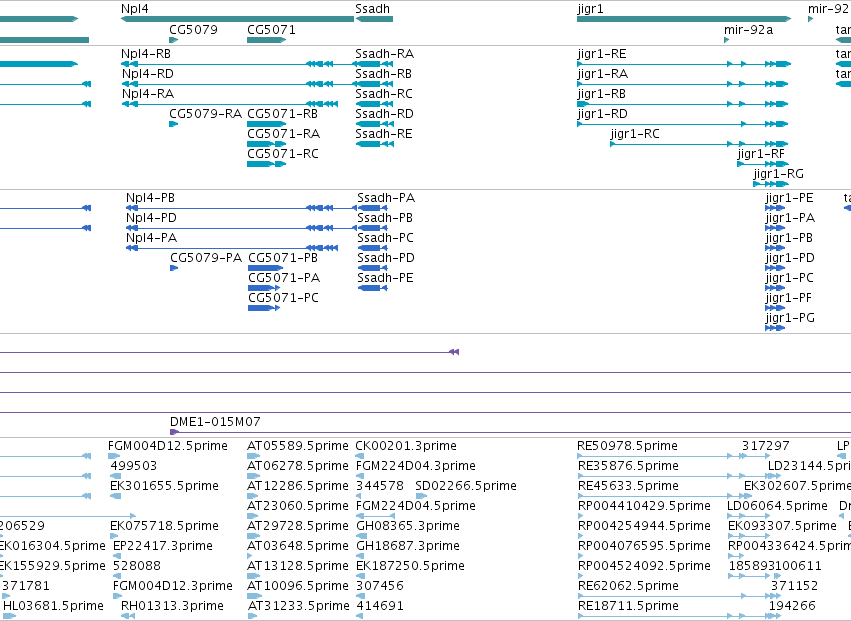This screenshot has width=851, height=621.
Task: Click the Ssadh gene arrow bar
Action: click(x=374, y=20)
